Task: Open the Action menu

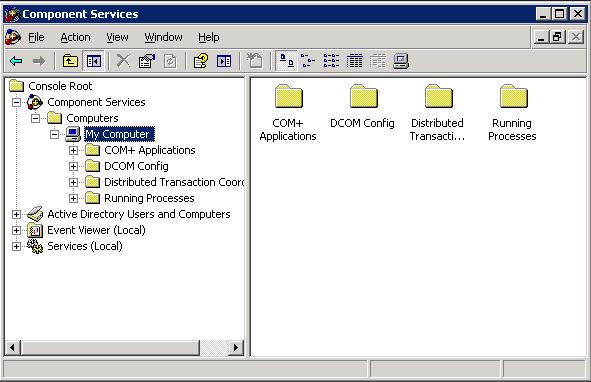Action: click(75, 37)
